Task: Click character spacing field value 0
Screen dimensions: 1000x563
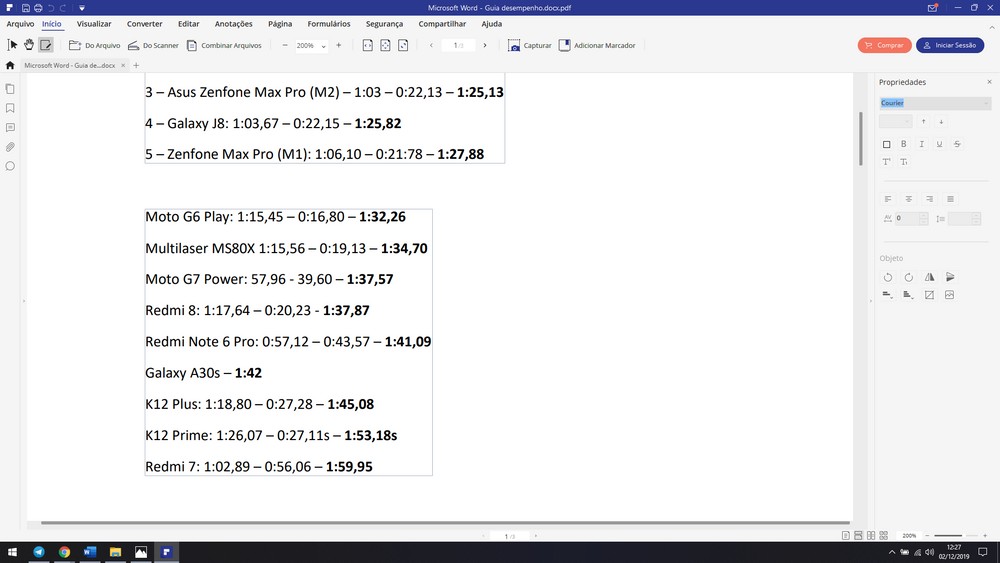Action: coord(906,218)
